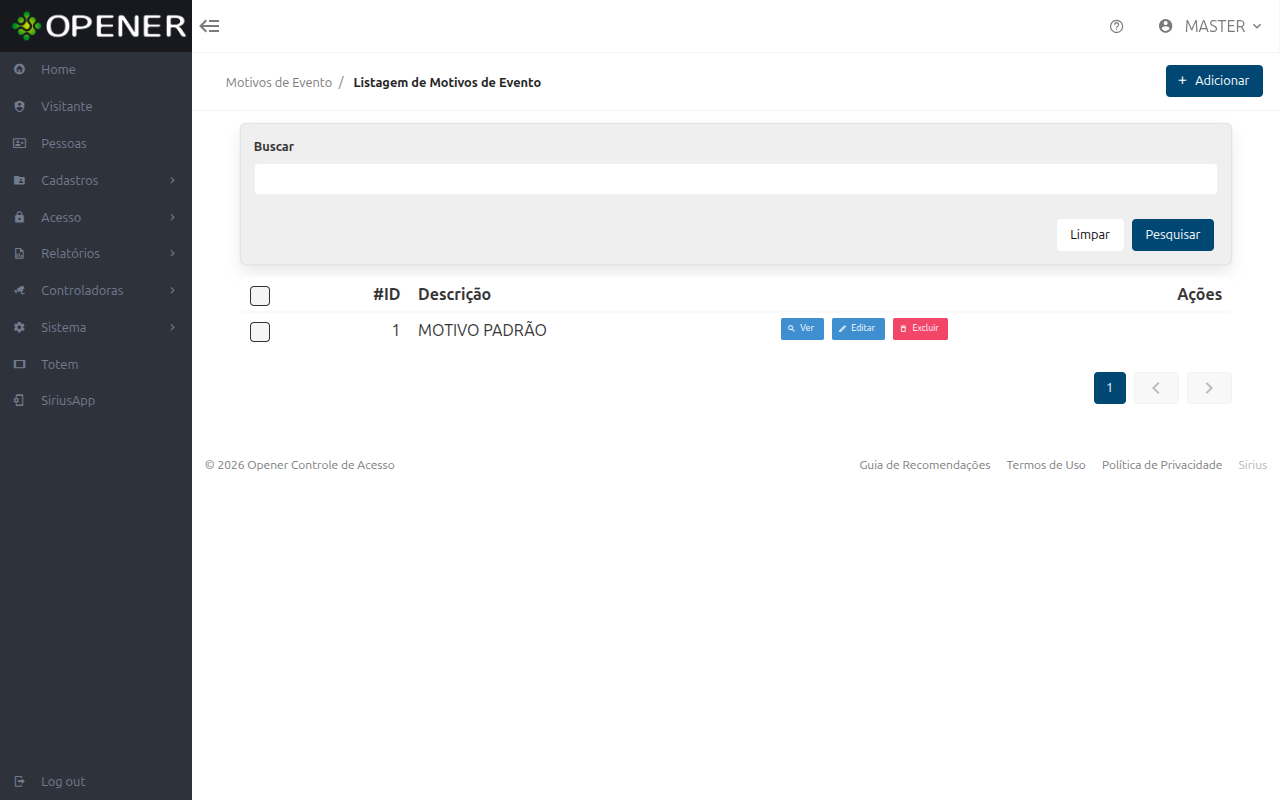Open SiriusApp from the sidebar
The width and height of the screenshot is (1280, 800).
point(96,400)
